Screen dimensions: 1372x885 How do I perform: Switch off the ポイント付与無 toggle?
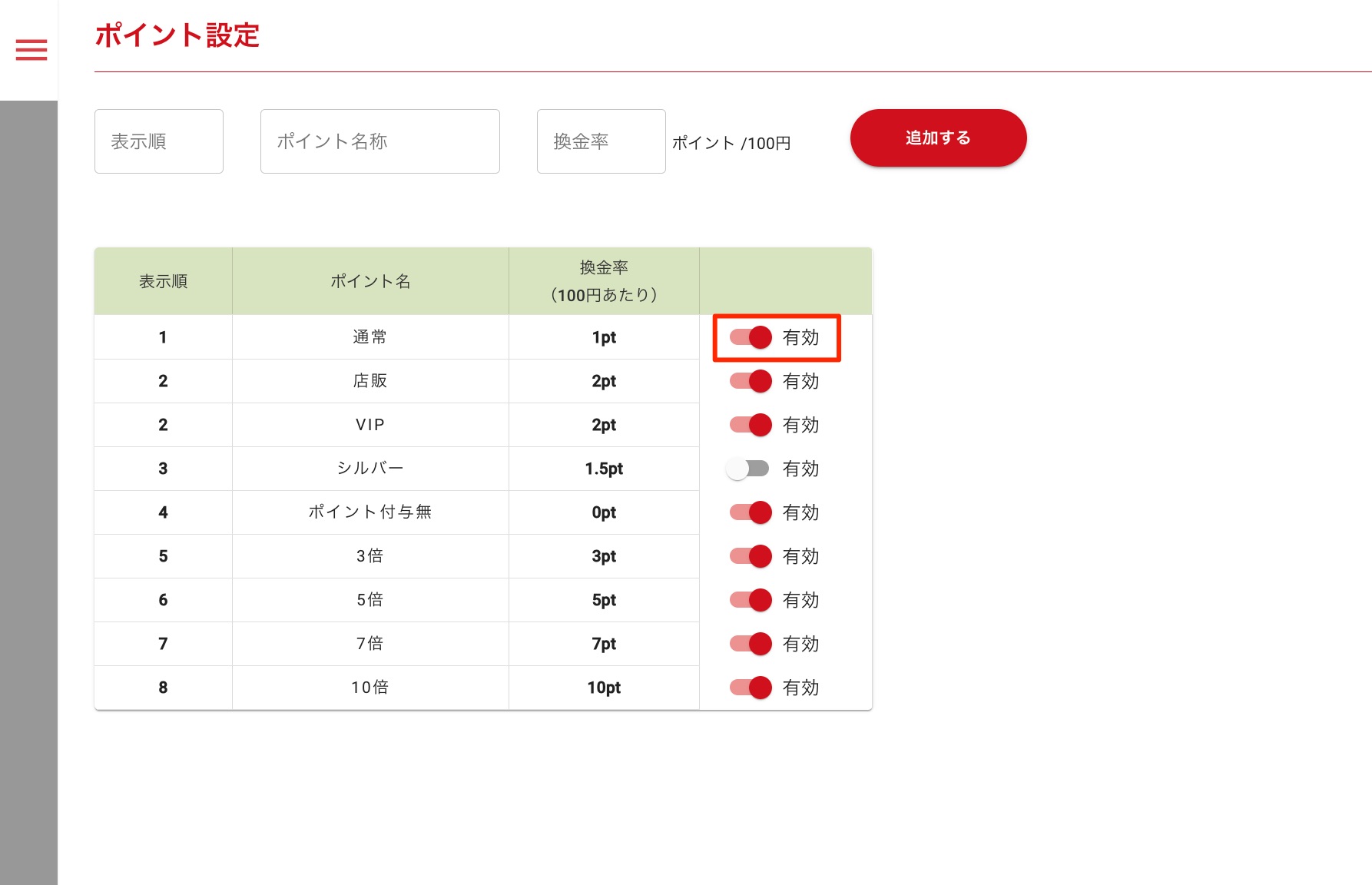point(751,512)
